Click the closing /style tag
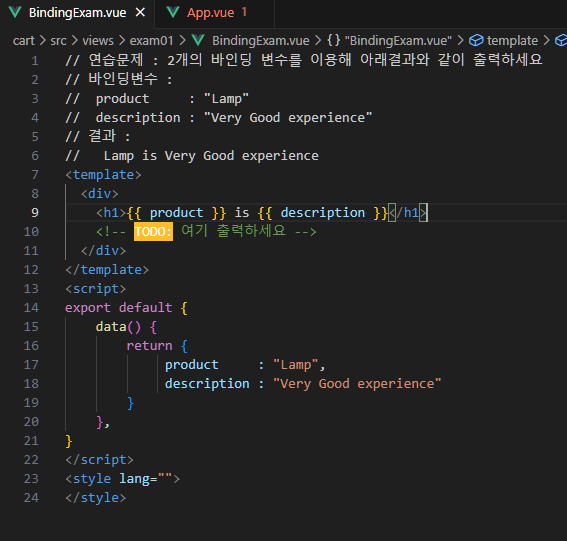Image resolution: width=567 pixels, height=541 pixels. [95, 498]
